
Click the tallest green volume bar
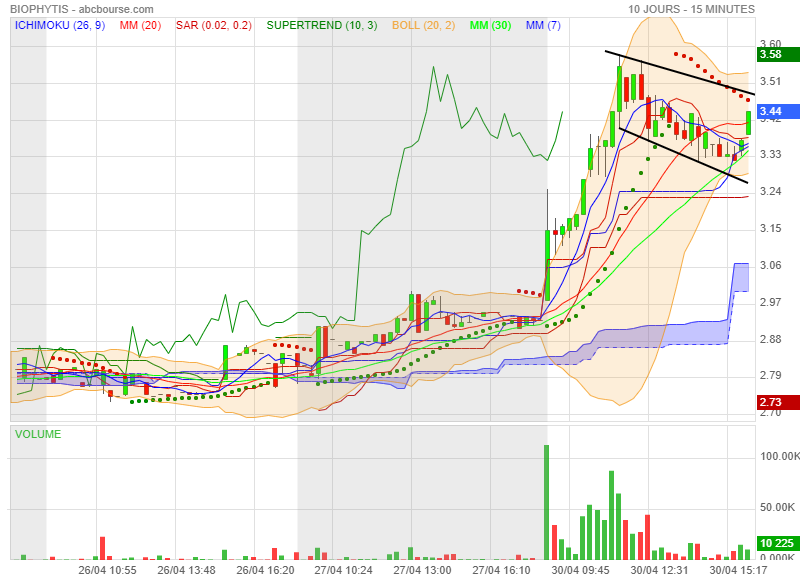click(546, 502)
